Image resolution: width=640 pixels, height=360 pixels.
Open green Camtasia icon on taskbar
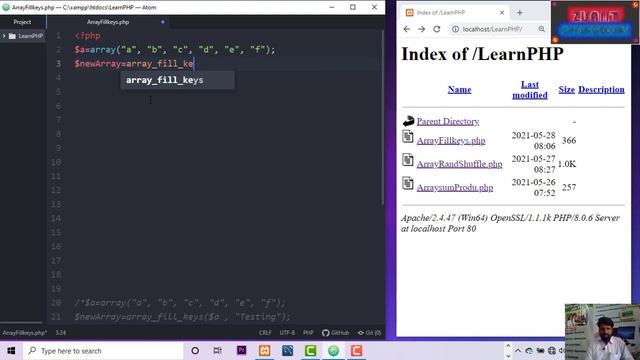pyautogui.click(x=310, y=350)
